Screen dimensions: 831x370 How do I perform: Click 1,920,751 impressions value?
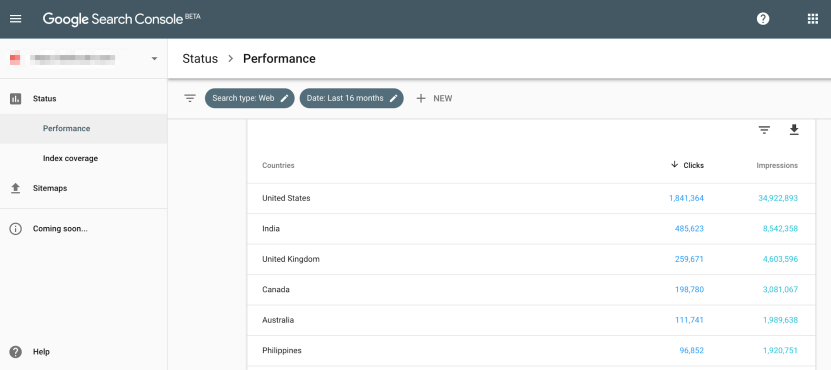(781, 350)
